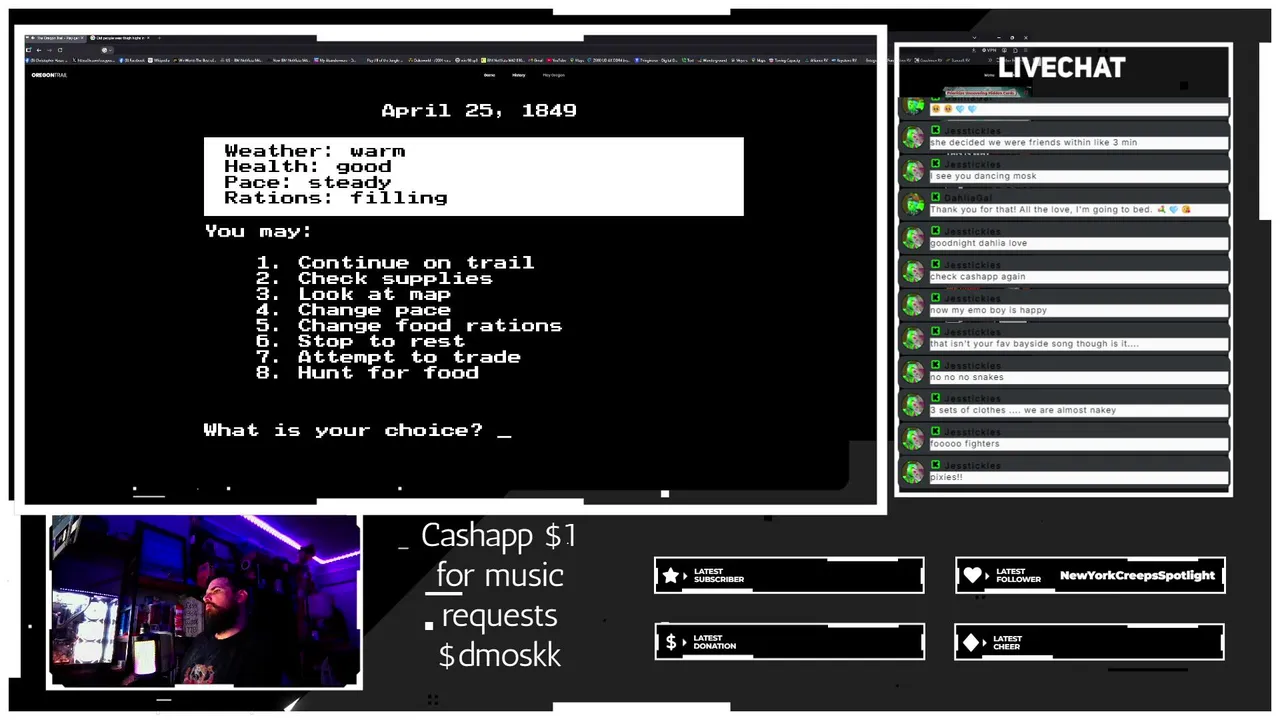Select option 3 Look at map
This screenshot has height=720, width=1280.
pyautogui.click(x=353, y=295)
